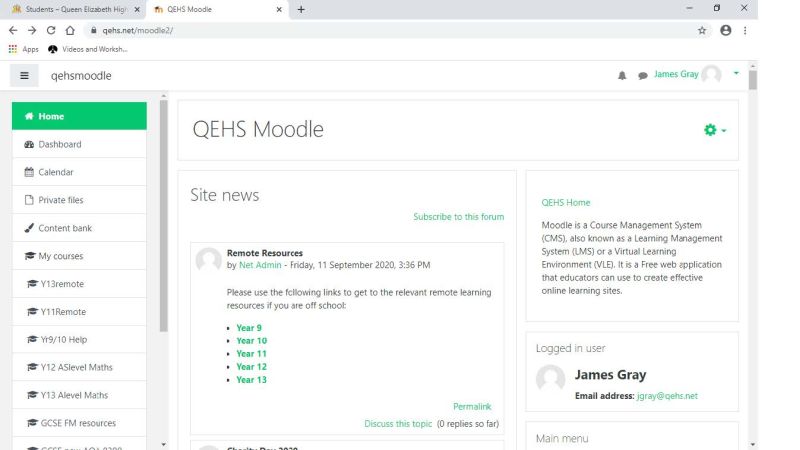Viewport: 800px width, 450px height.
Task: Click James Gray's avatar in header
Action: pos(711,74)
